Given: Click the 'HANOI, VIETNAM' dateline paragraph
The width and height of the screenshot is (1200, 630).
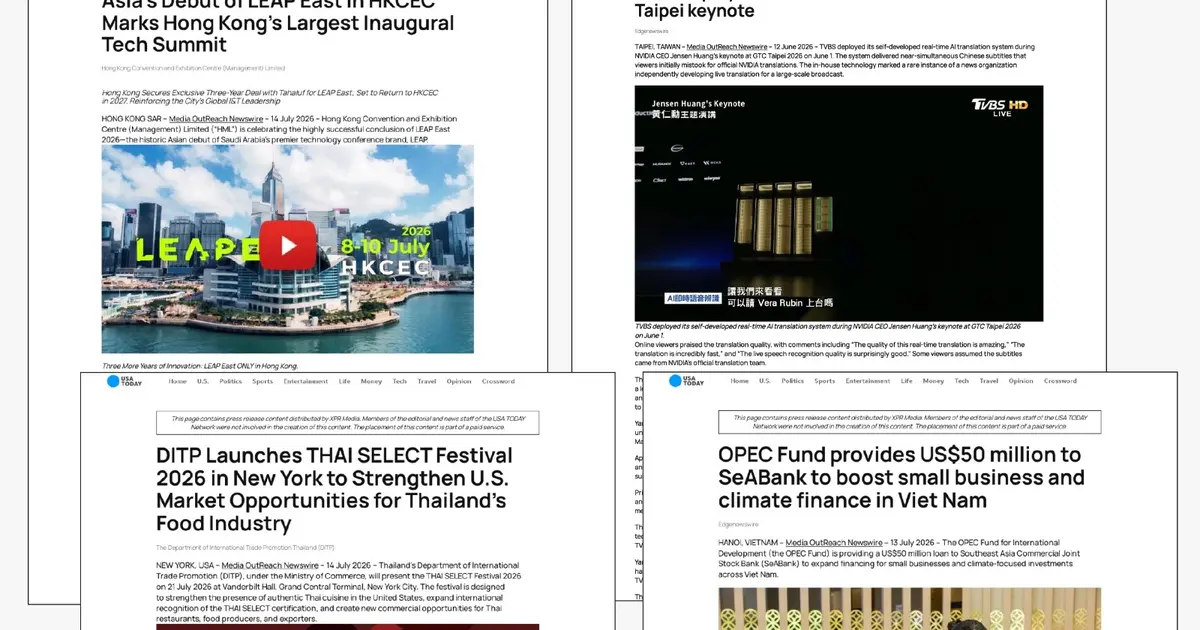Looking at the screenshot, I should (x=898, y=558).
